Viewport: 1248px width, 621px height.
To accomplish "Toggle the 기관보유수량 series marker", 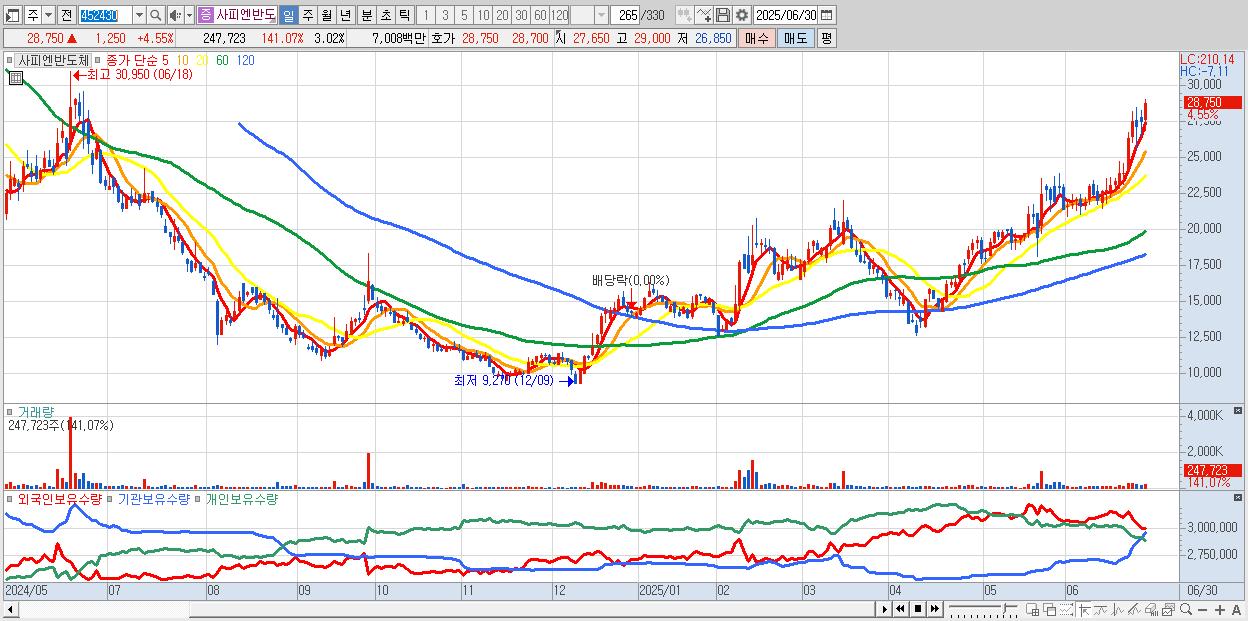I will 111,497.
